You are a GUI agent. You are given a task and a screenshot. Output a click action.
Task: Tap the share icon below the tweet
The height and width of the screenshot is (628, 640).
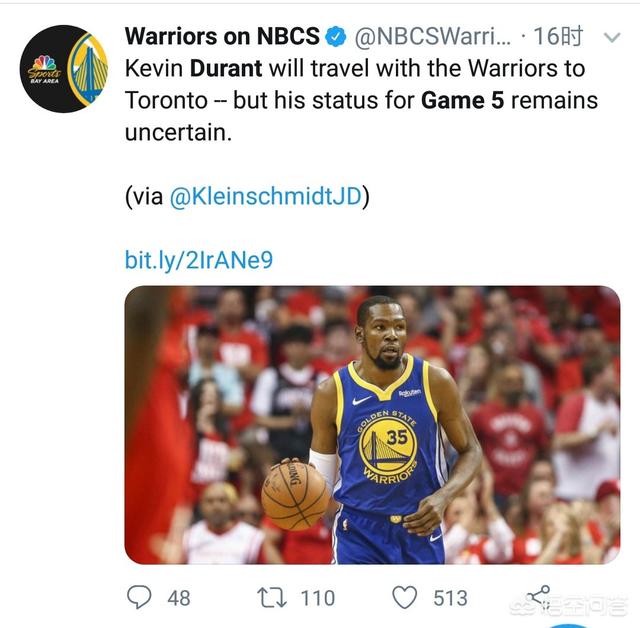click(539, 594)
